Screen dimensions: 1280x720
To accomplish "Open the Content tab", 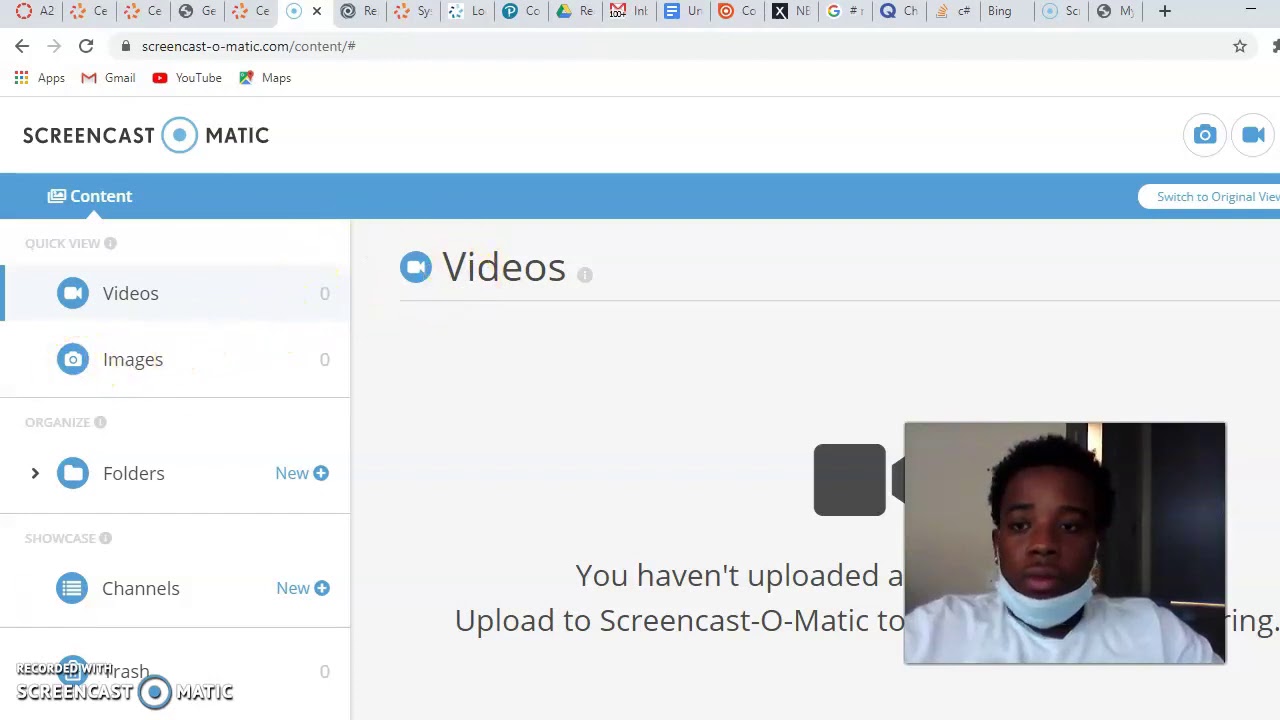I will (x=90, y=196).
